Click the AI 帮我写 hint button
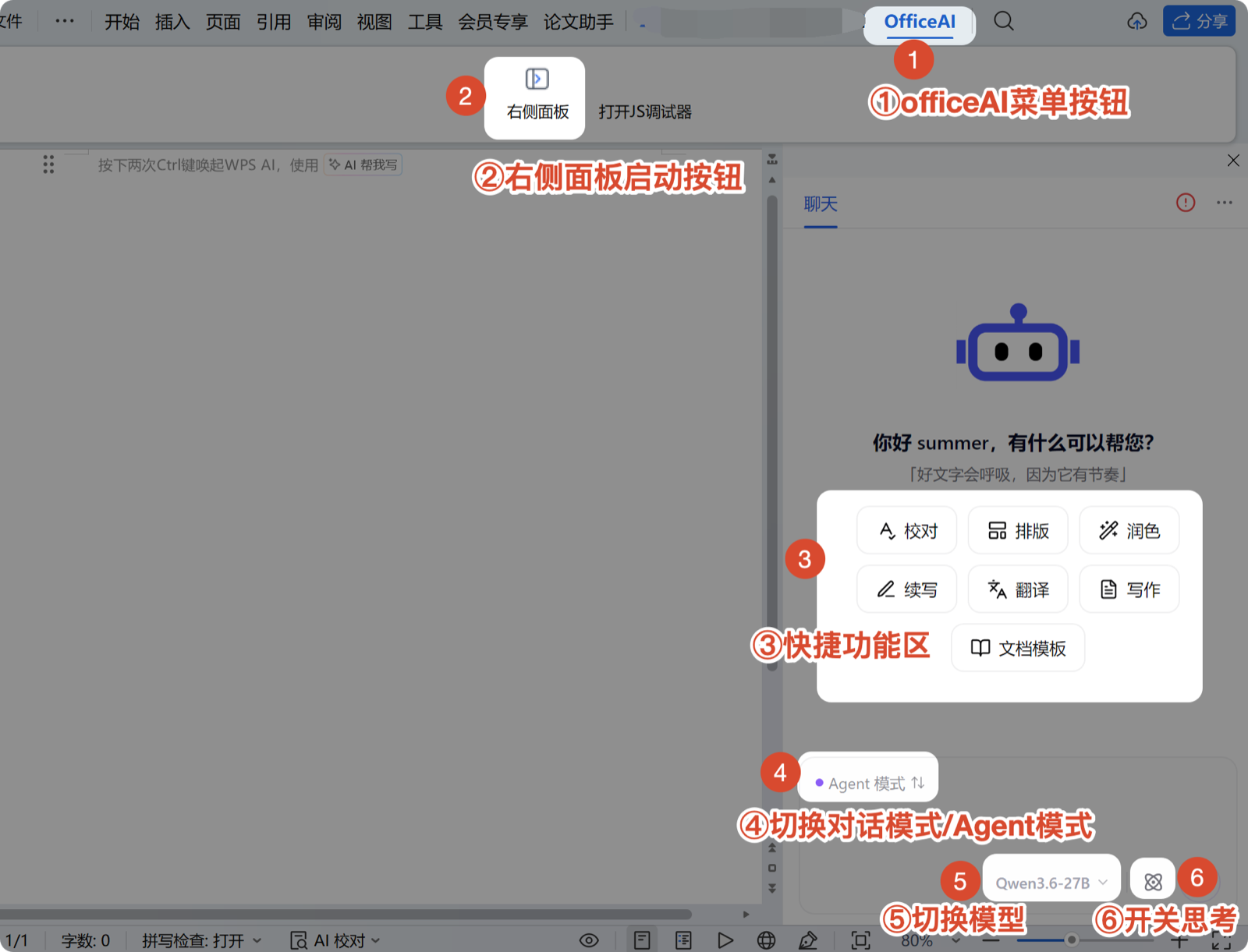This screenshot has height=952, width=1248. click(363, 165)
